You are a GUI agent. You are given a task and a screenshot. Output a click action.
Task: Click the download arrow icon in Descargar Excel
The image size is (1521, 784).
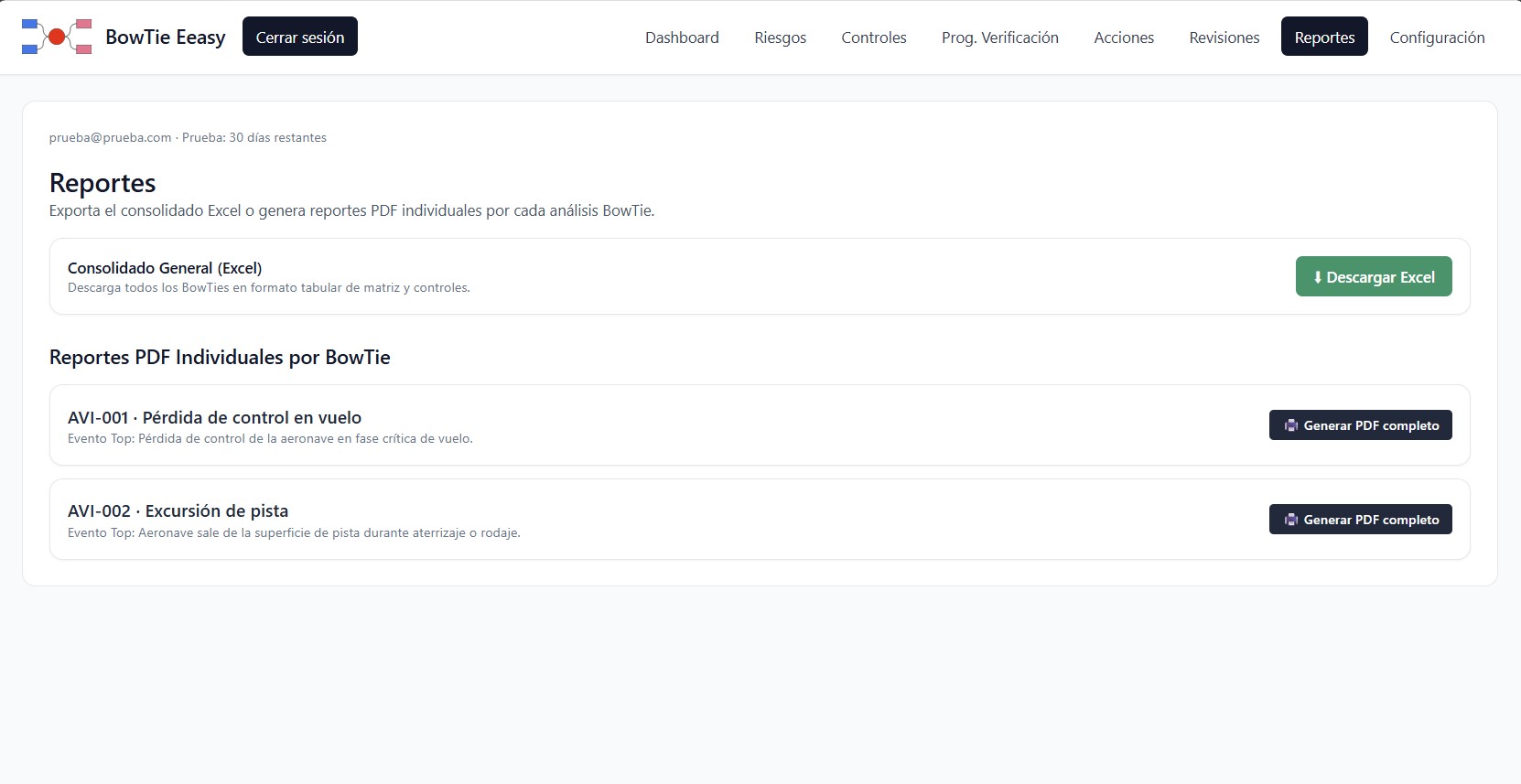(x=1318, y=277)
